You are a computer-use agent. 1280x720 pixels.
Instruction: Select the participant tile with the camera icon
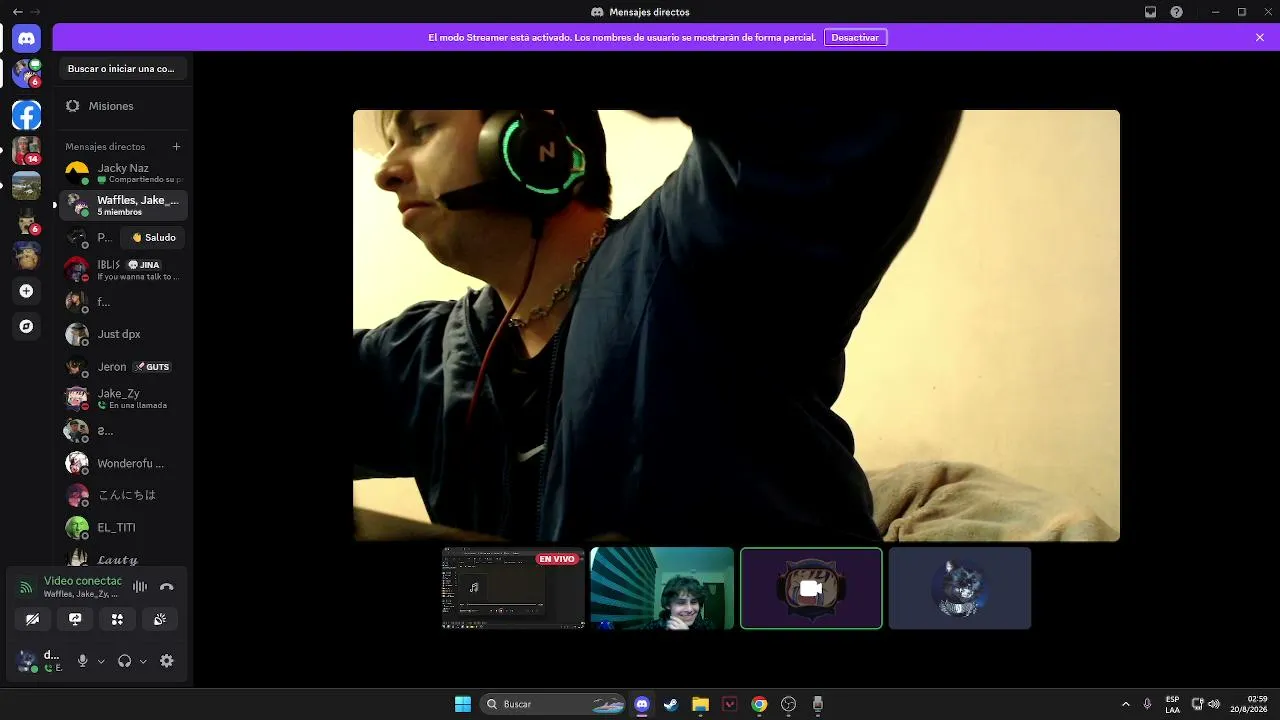pos(811,588)
